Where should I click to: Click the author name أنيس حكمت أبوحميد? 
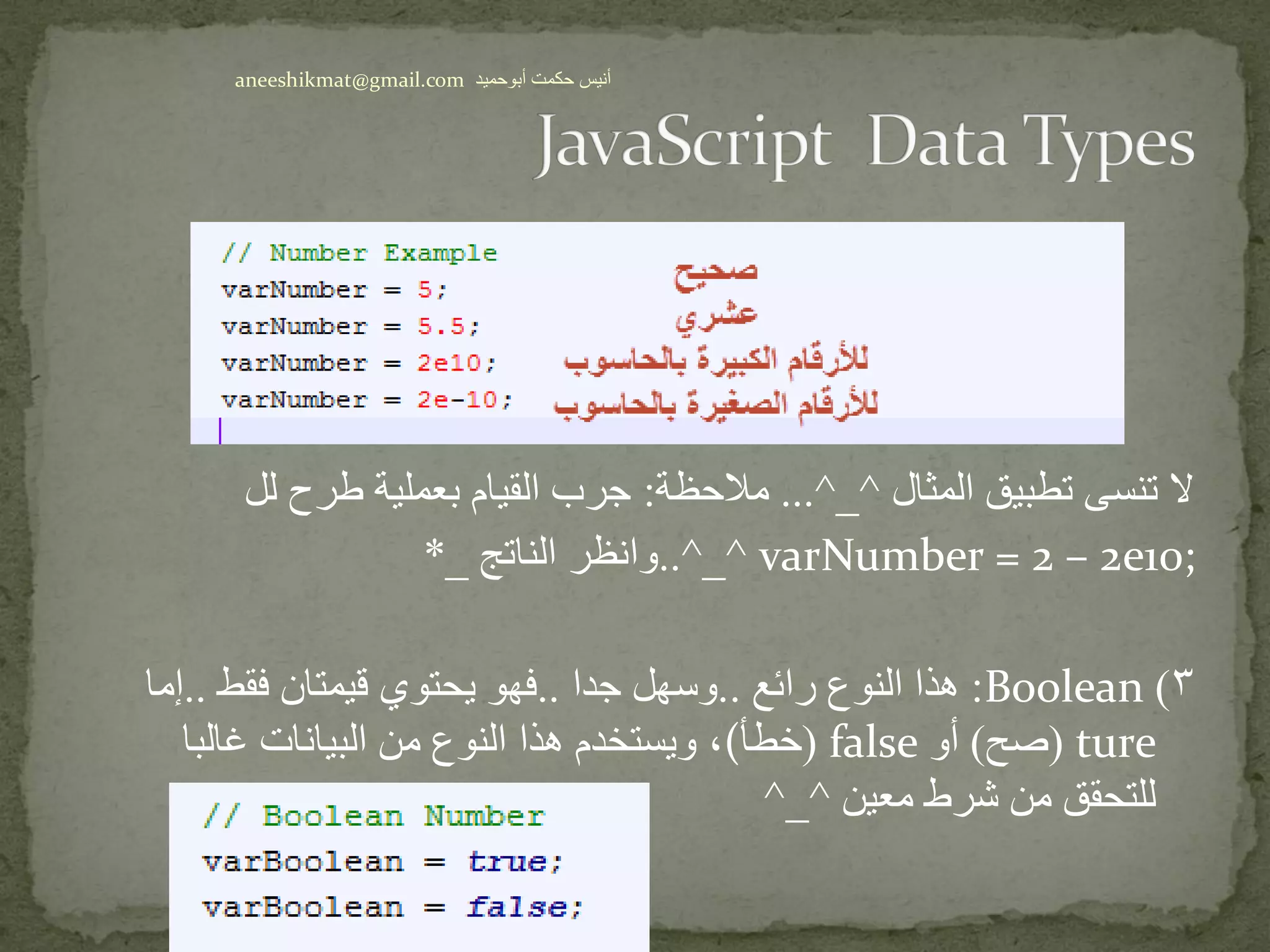tap(543, 79)
